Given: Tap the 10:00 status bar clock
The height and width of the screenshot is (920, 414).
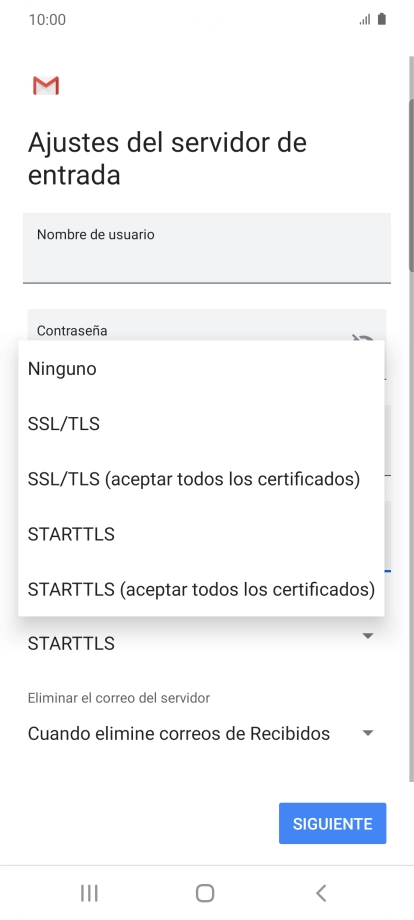Looking at the screenshot, I should pyautogui.click(x=47, y=19).
